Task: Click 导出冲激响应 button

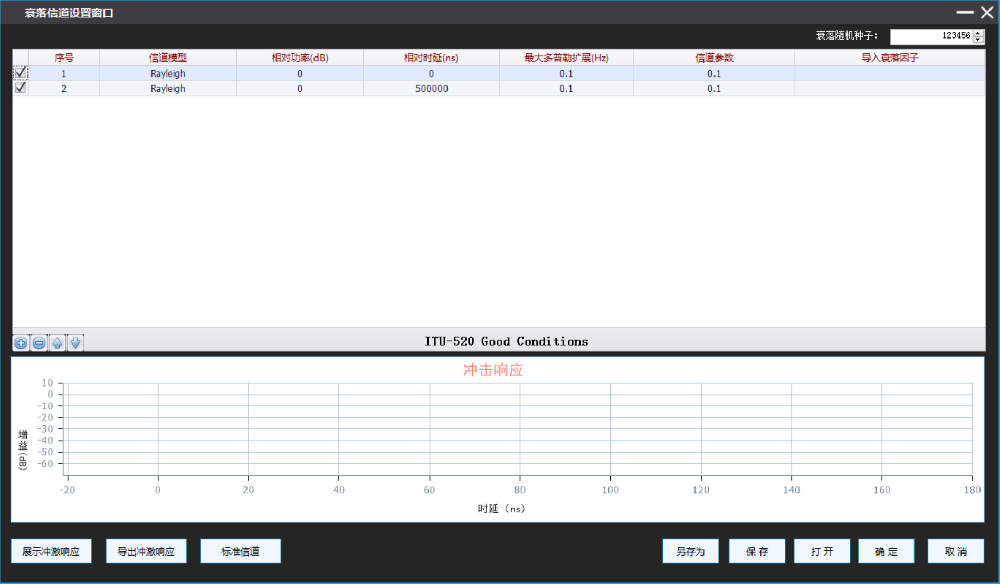Action: 146,551
